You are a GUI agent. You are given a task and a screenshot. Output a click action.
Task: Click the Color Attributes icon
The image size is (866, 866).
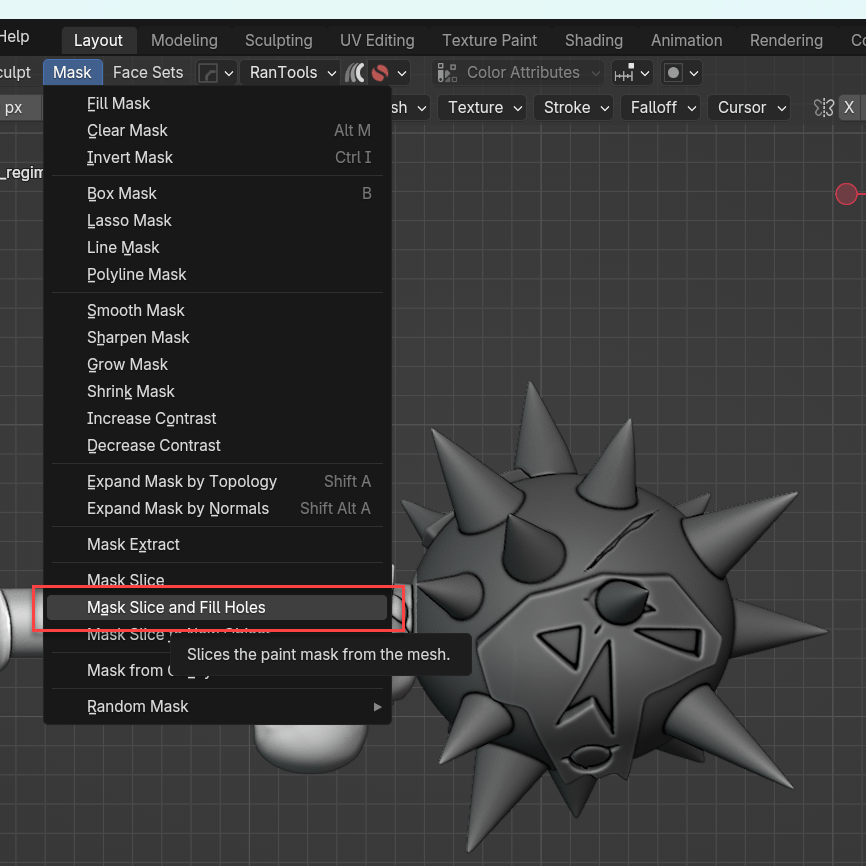coord(447,73)
